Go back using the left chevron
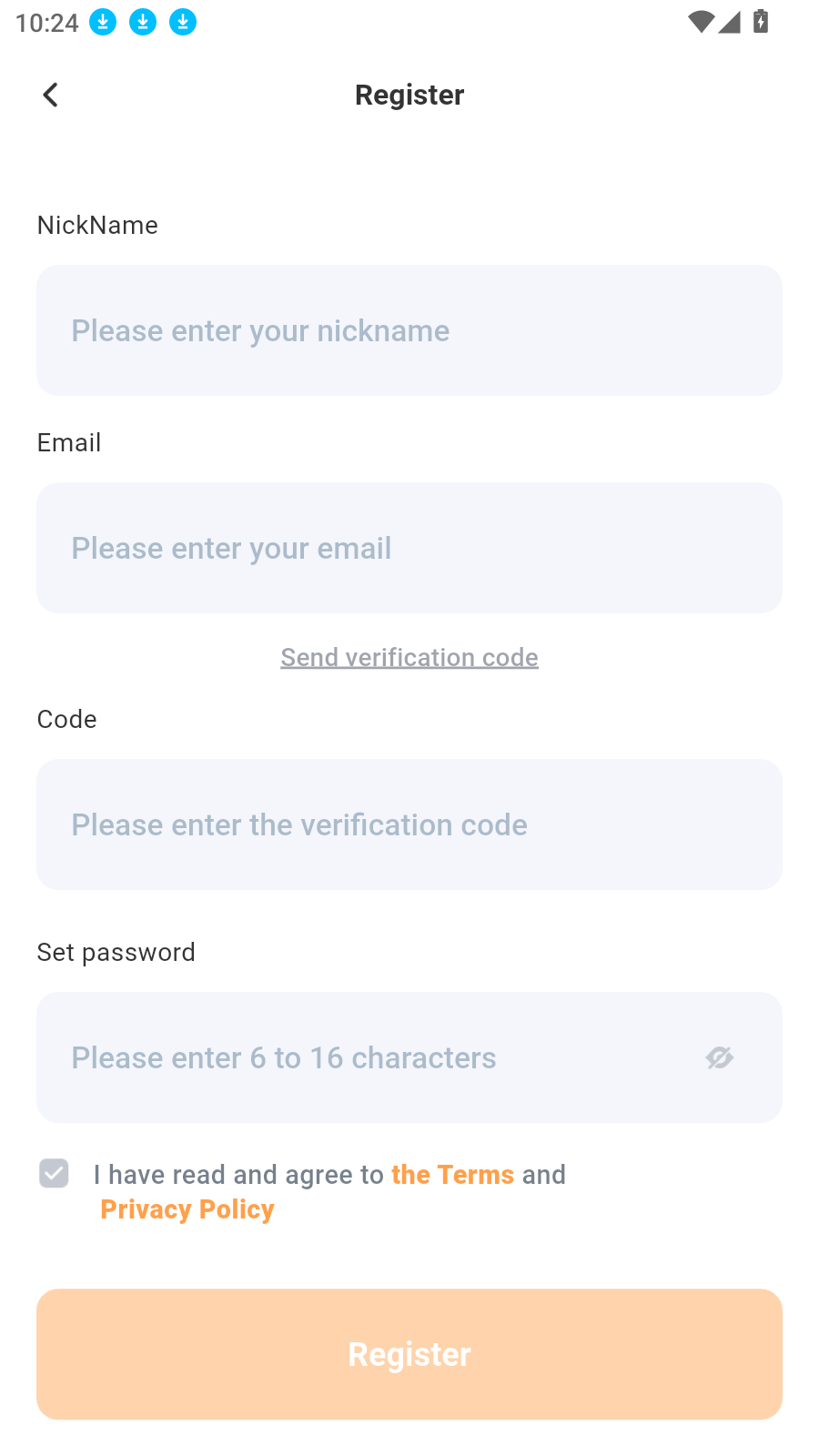Viewport: 819px width, 1456px height. point(51,95)
